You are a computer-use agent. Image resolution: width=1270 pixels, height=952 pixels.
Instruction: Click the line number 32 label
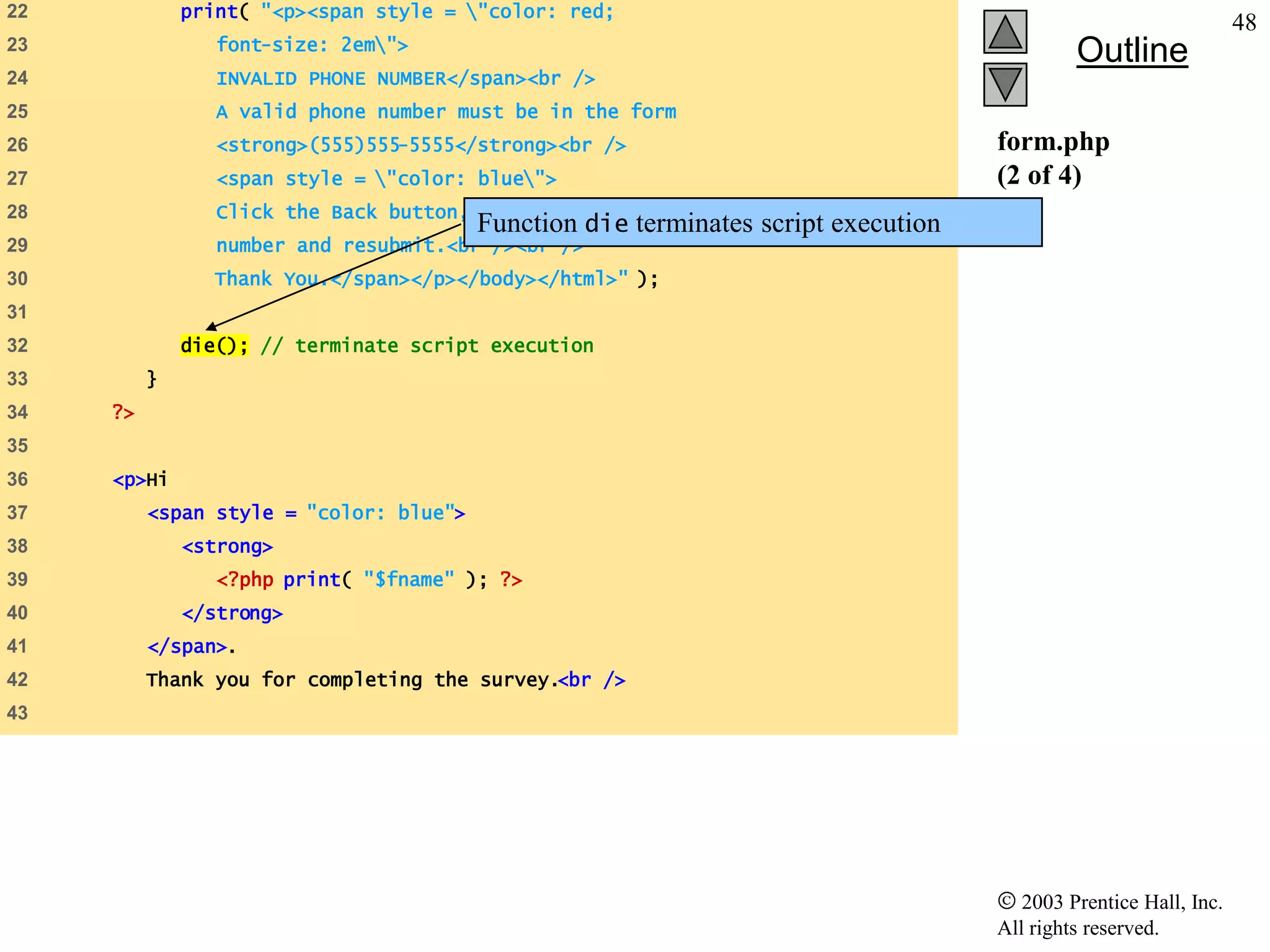tap(17, 345)
